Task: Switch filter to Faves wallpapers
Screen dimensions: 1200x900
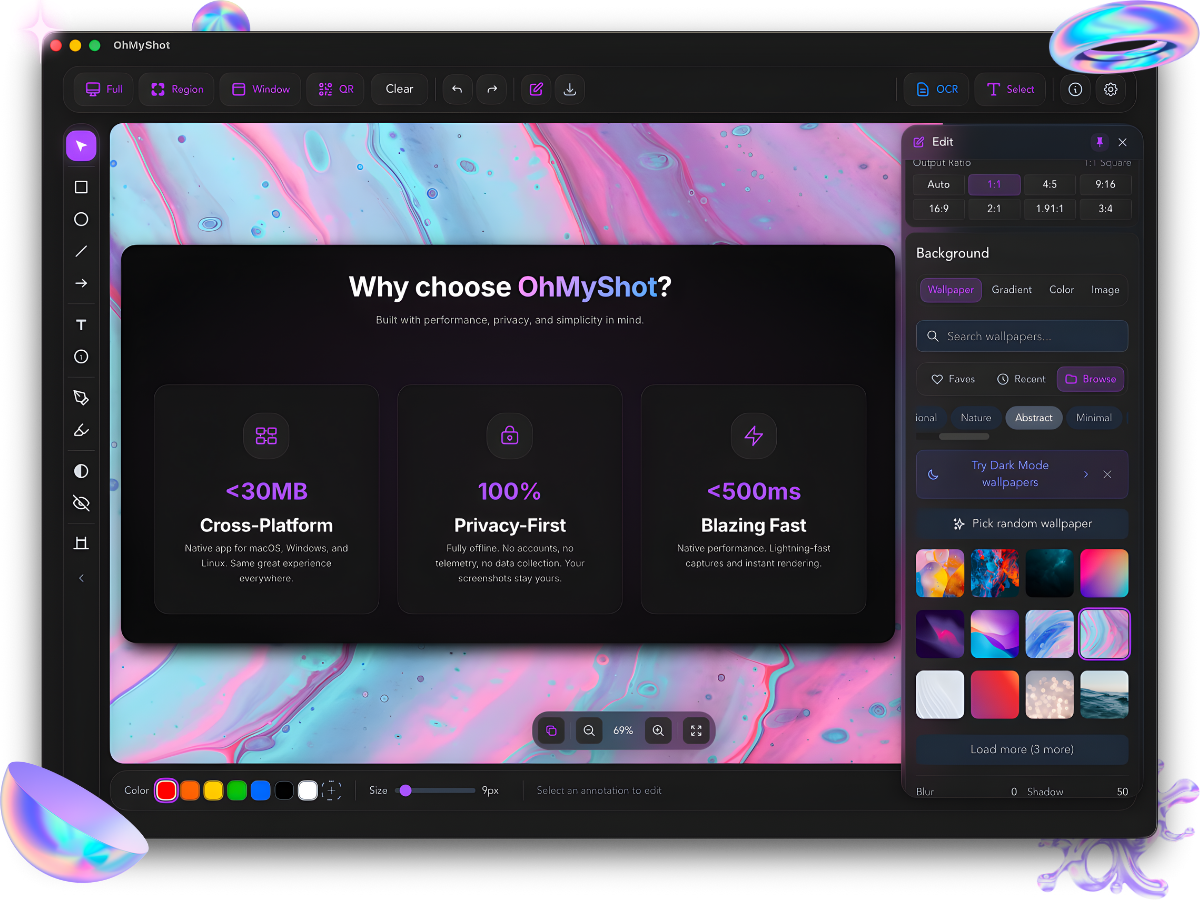Action: point(951,379)
